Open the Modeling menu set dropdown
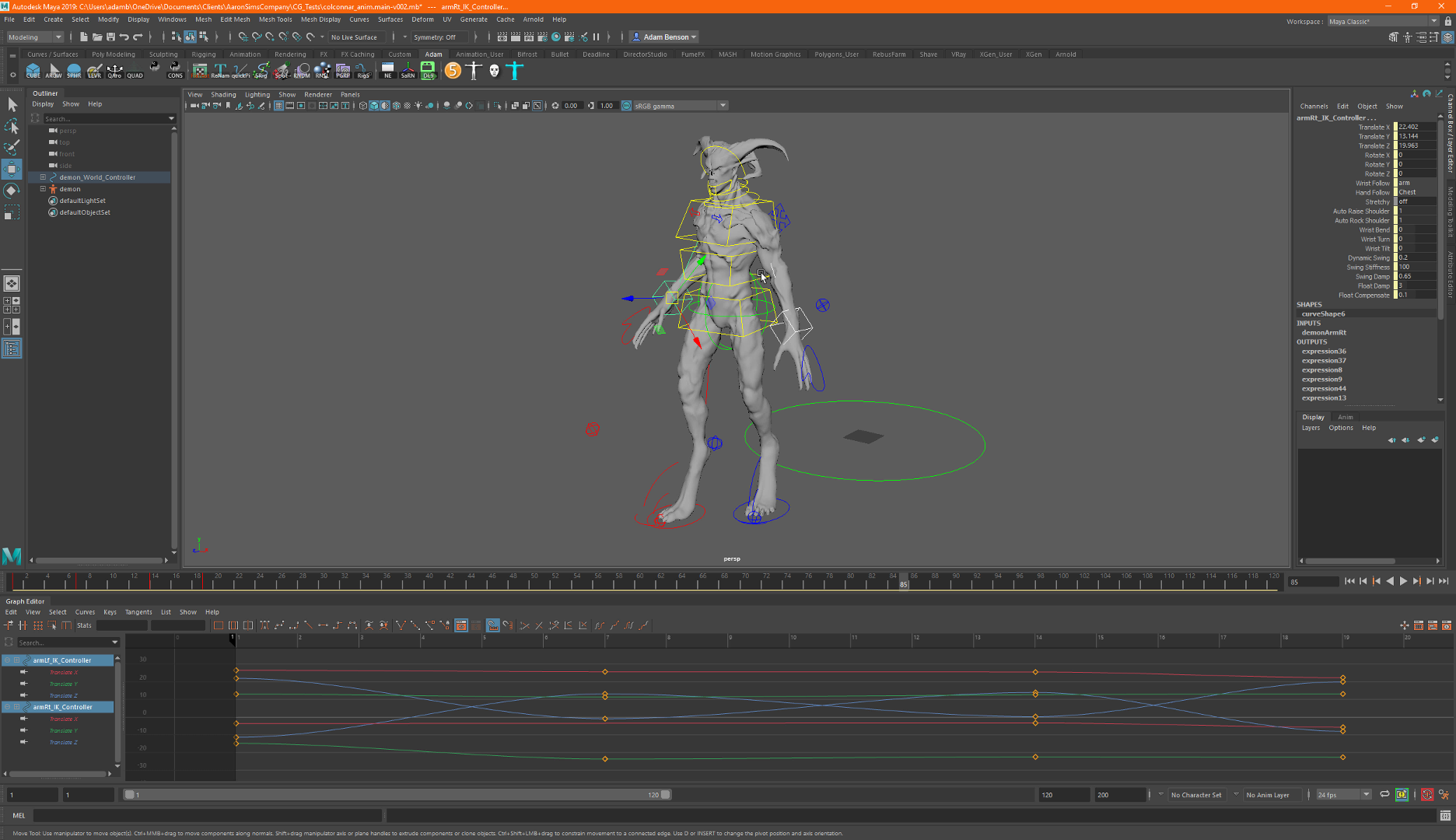Screen dimensions: 1456x840 pyautogui.click(x=35, y=37)
